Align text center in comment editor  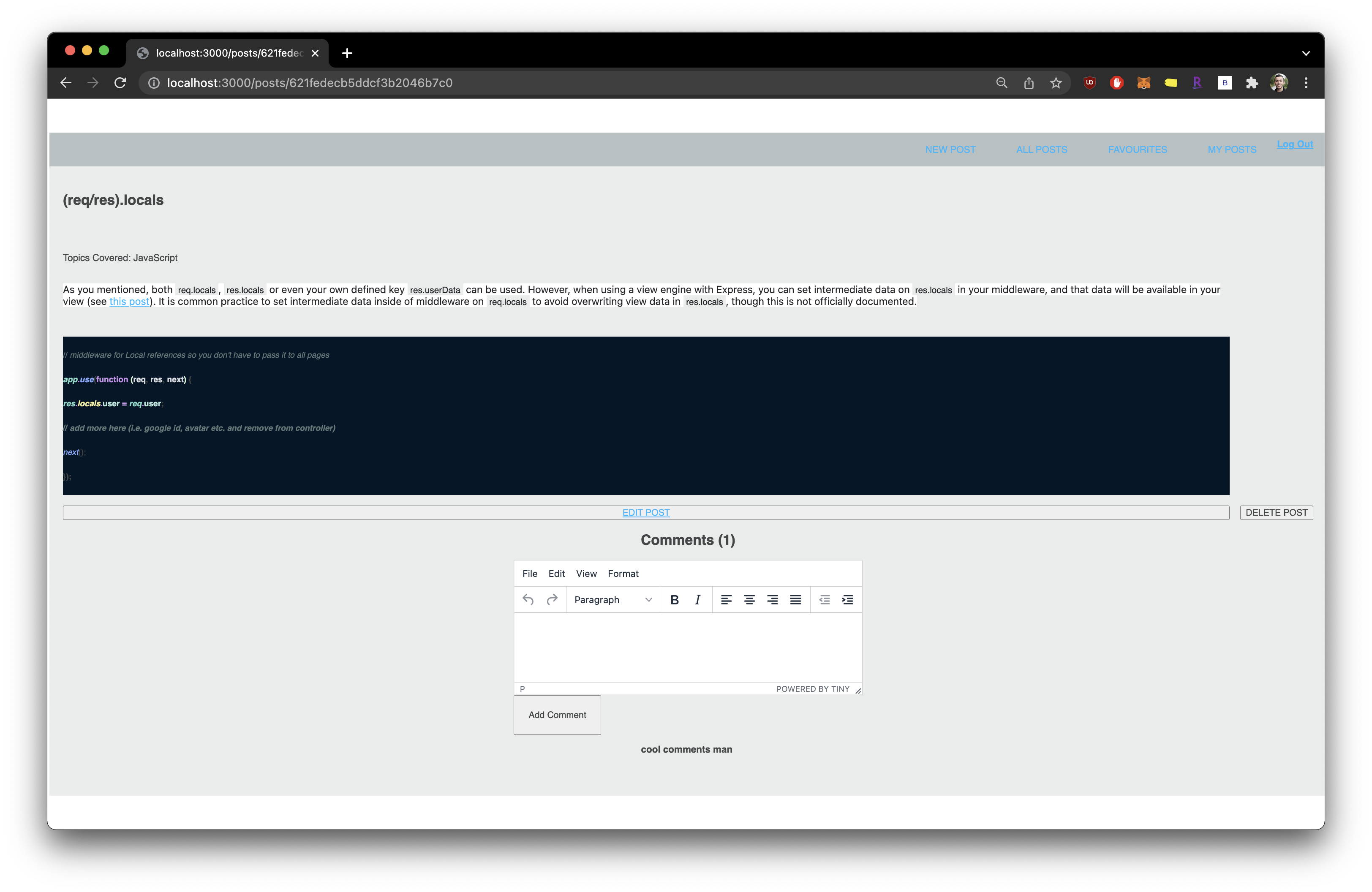749,600
